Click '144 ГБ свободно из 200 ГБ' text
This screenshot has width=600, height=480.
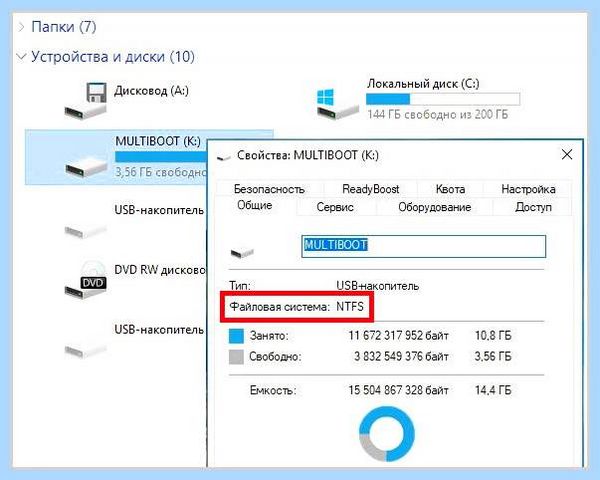coord(438,114)
